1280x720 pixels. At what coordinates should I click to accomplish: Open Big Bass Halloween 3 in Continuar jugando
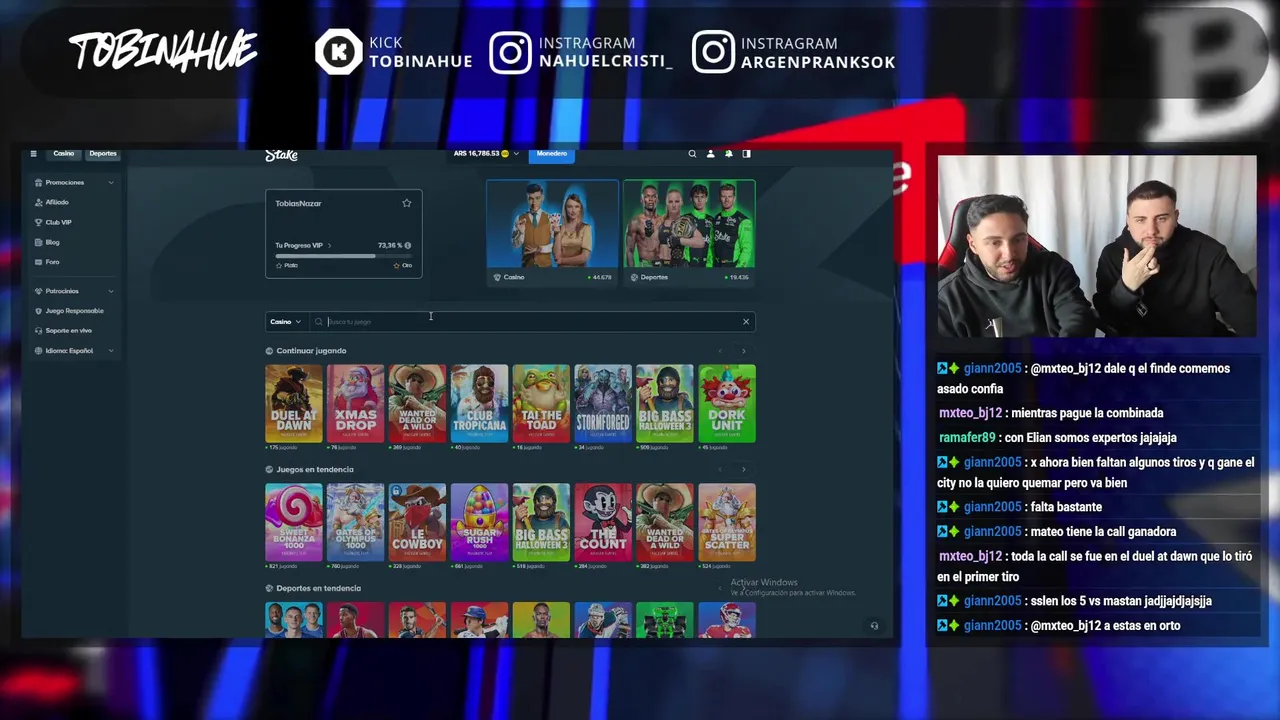[665, 403]
